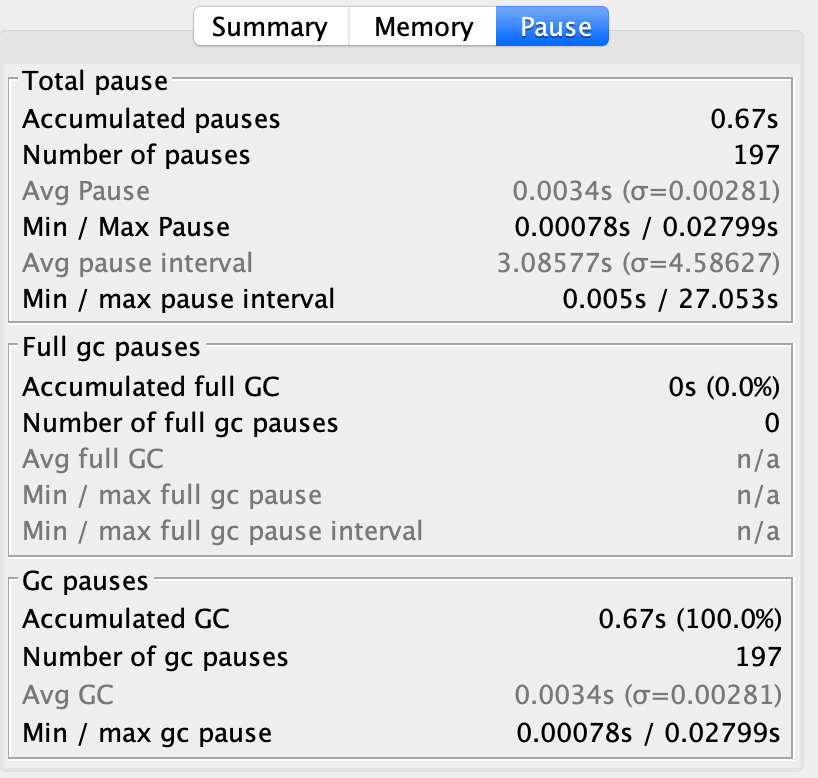
Task: Click the 0.00078s / 0.02799s Max Pause value
Action: [x=646, y=227]
